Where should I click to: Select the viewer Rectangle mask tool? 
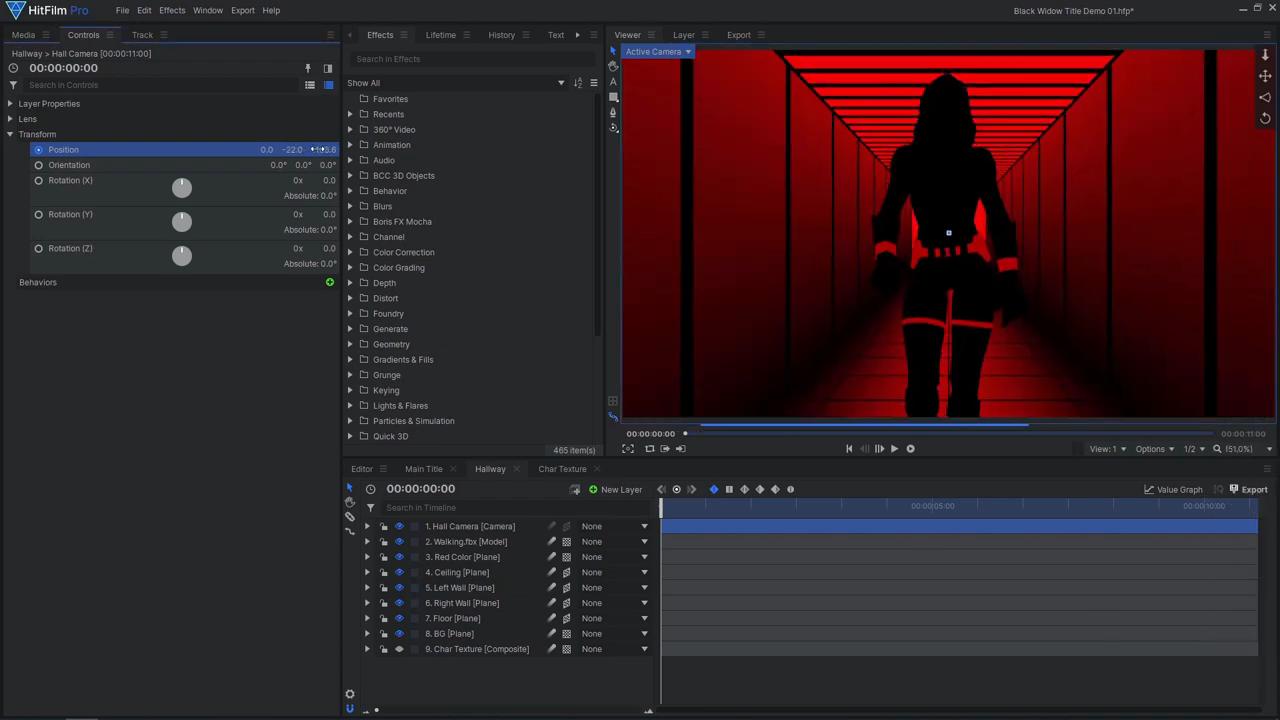(613, 97)
